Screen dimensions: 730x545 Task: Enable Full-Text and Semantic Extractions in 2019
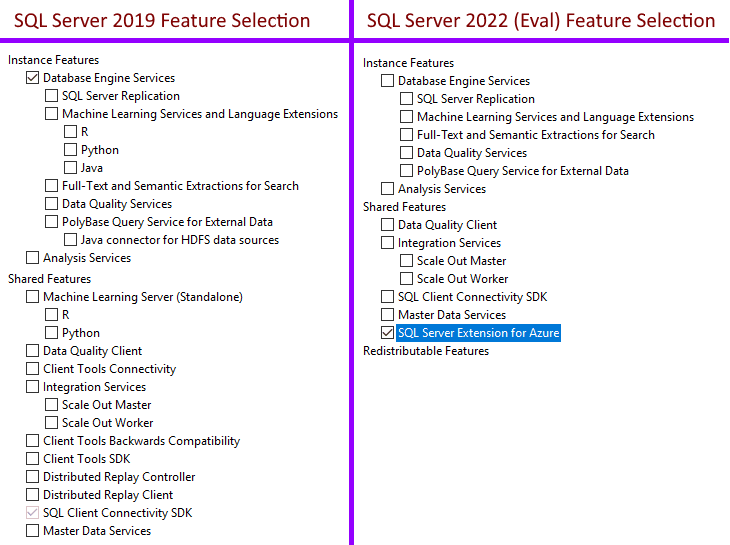coord(51,186)
